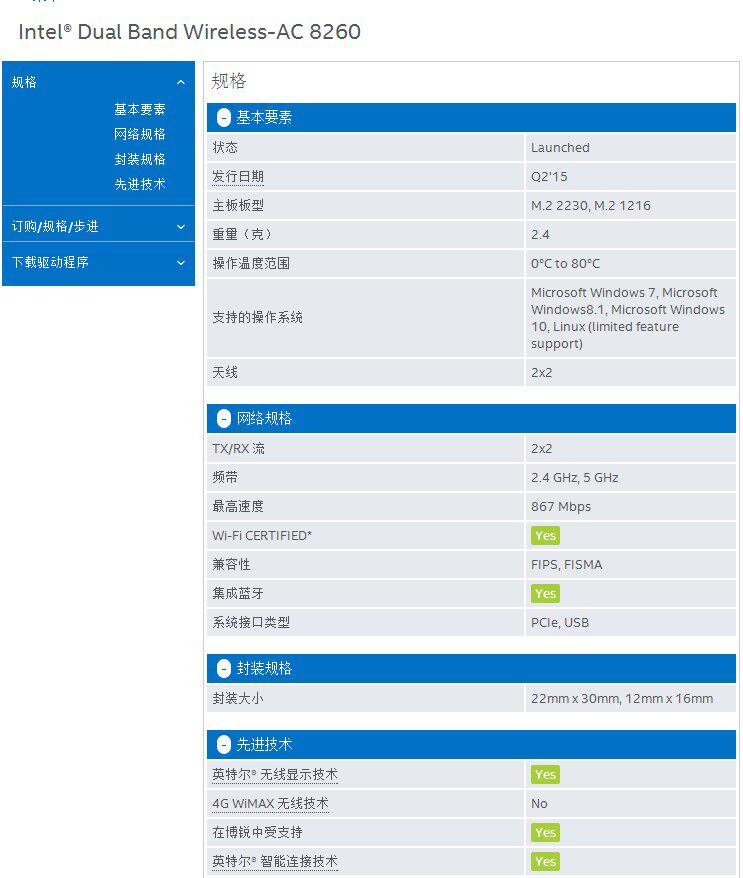Select the 下载驱动程序 sidebar item
This screenshot has width=743, height=878.
point(50,262)
